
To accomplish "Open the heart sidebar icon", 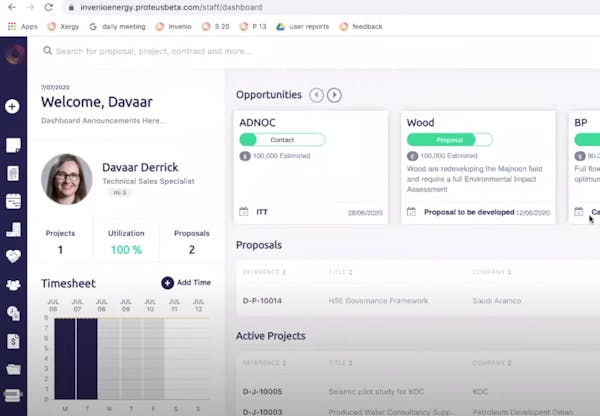I will (13, 256).
